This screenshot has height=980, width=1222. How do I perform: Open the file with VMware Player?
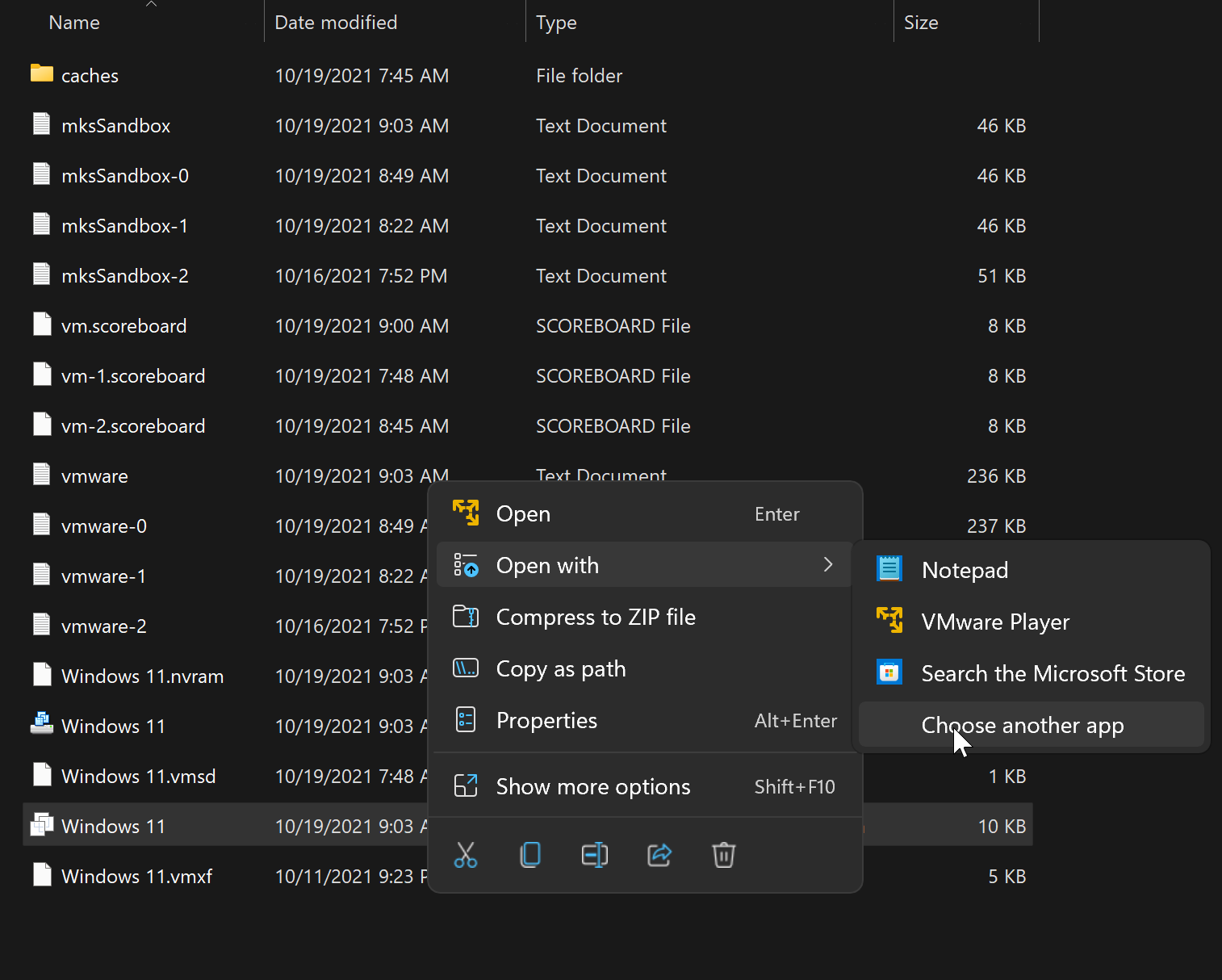tap(1032, 622)
